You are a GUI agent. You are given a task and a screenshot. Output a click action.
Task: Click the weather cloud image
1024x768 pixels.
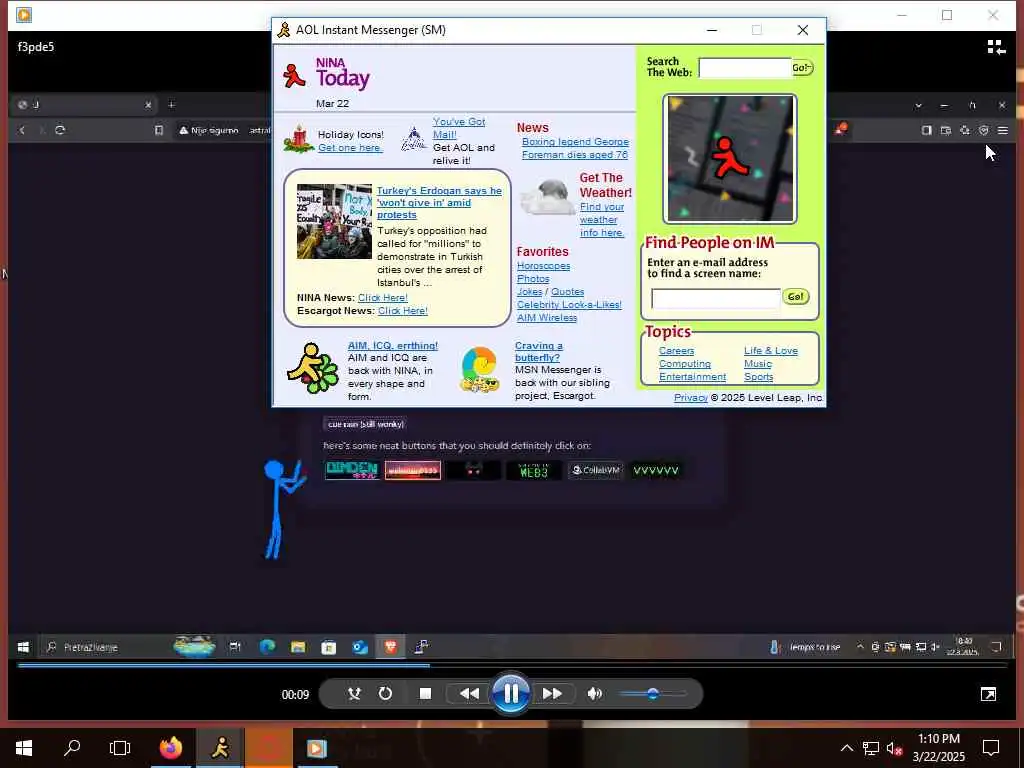click(x=548, y=198)
